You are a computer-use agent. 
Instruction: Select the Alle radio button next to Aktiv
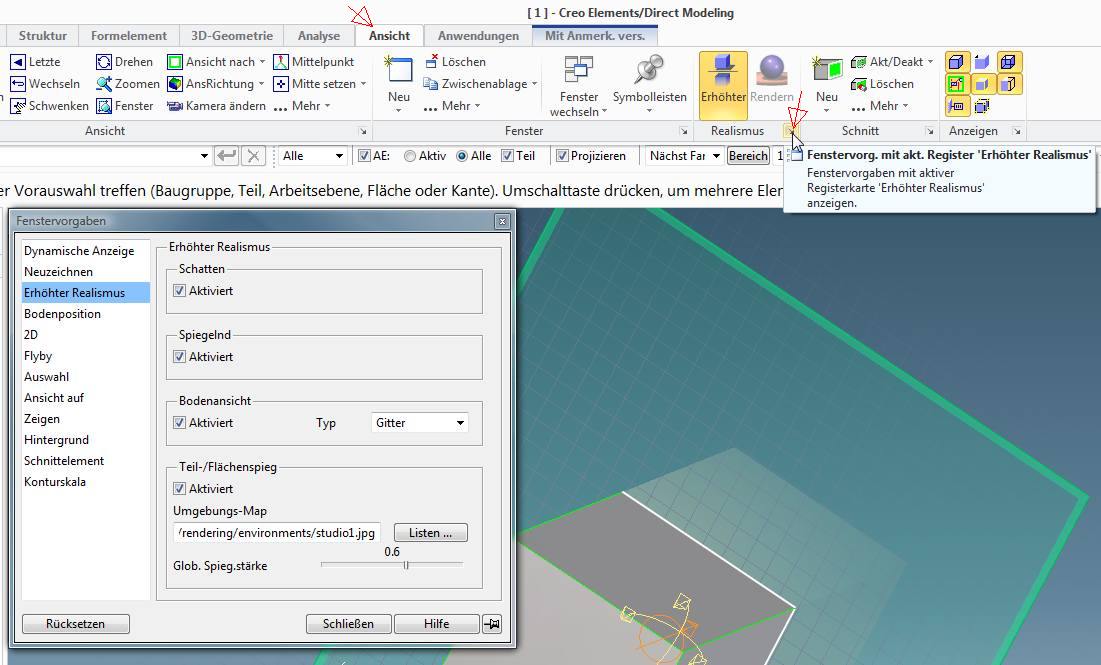[x=462, y=156]
